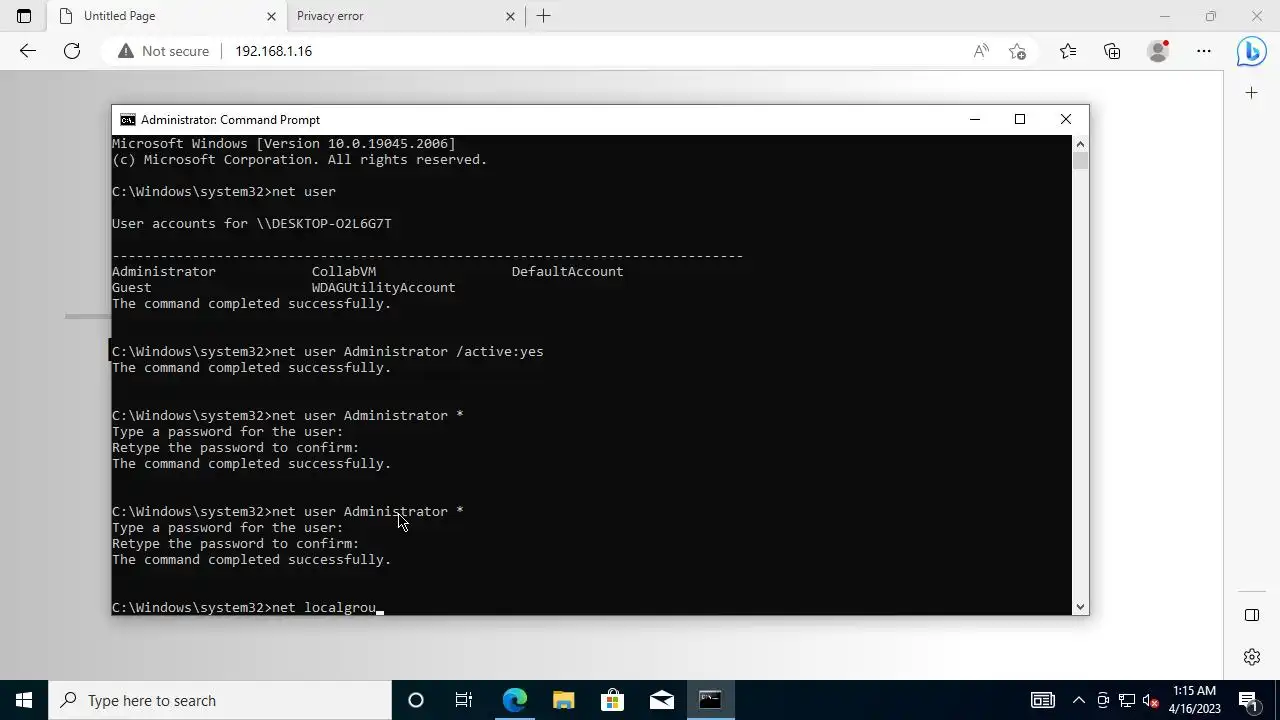The width and height of the screenshot is (1280, 720).
Task: Open Bing chat sidebar button
Action: 1251,51
